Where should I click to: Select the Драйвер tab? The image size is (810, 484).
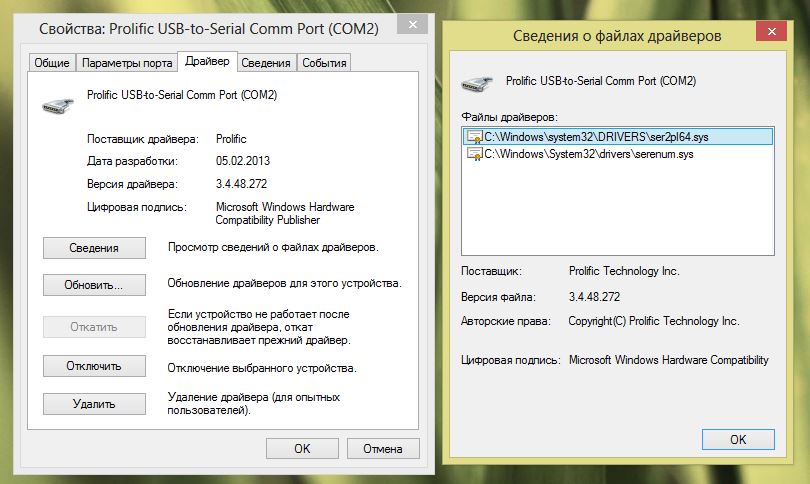click(207, 61)
